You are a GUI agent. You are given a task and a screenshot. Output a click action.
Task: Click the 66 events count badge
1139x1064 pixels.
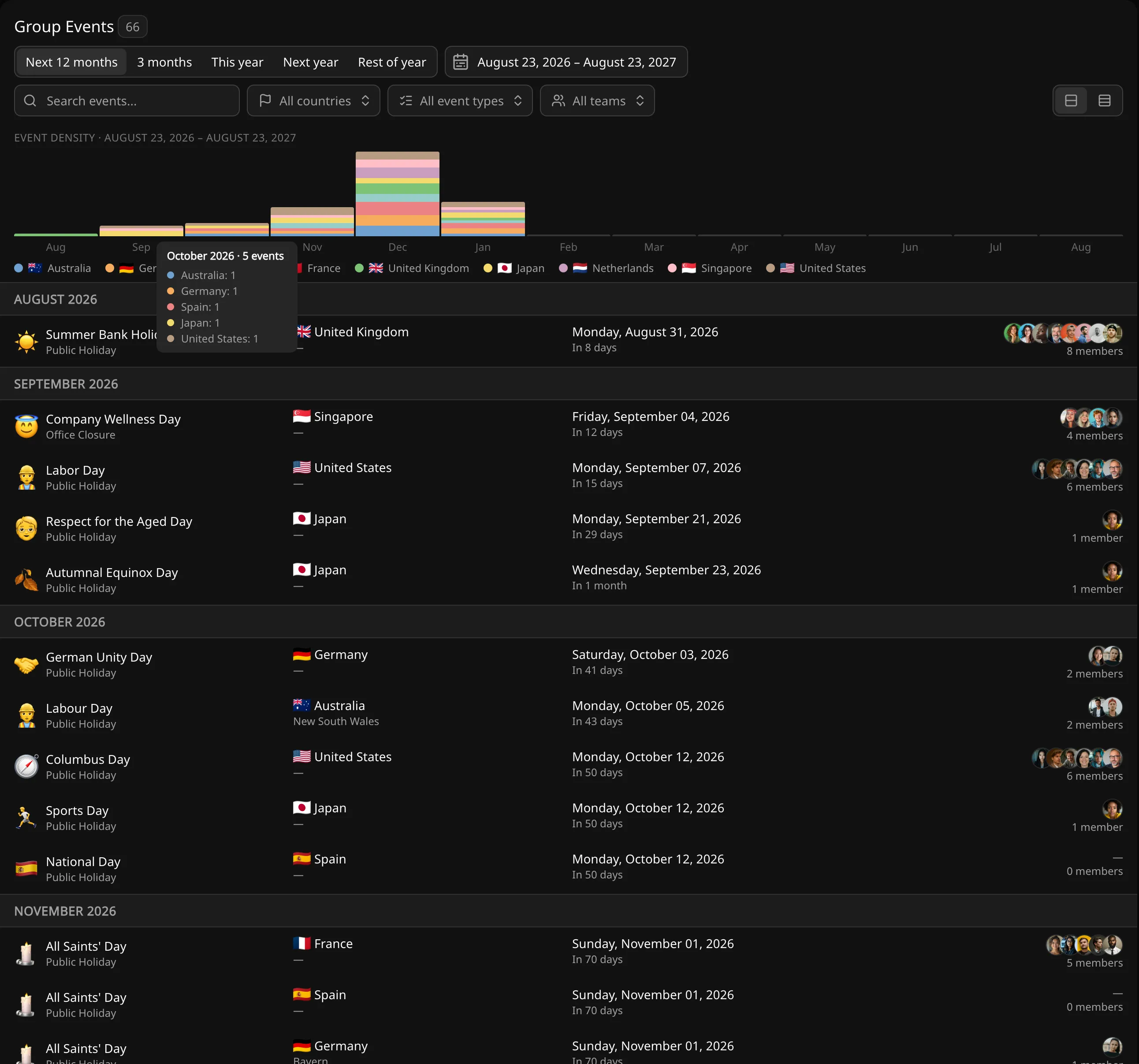click(132, 27)
